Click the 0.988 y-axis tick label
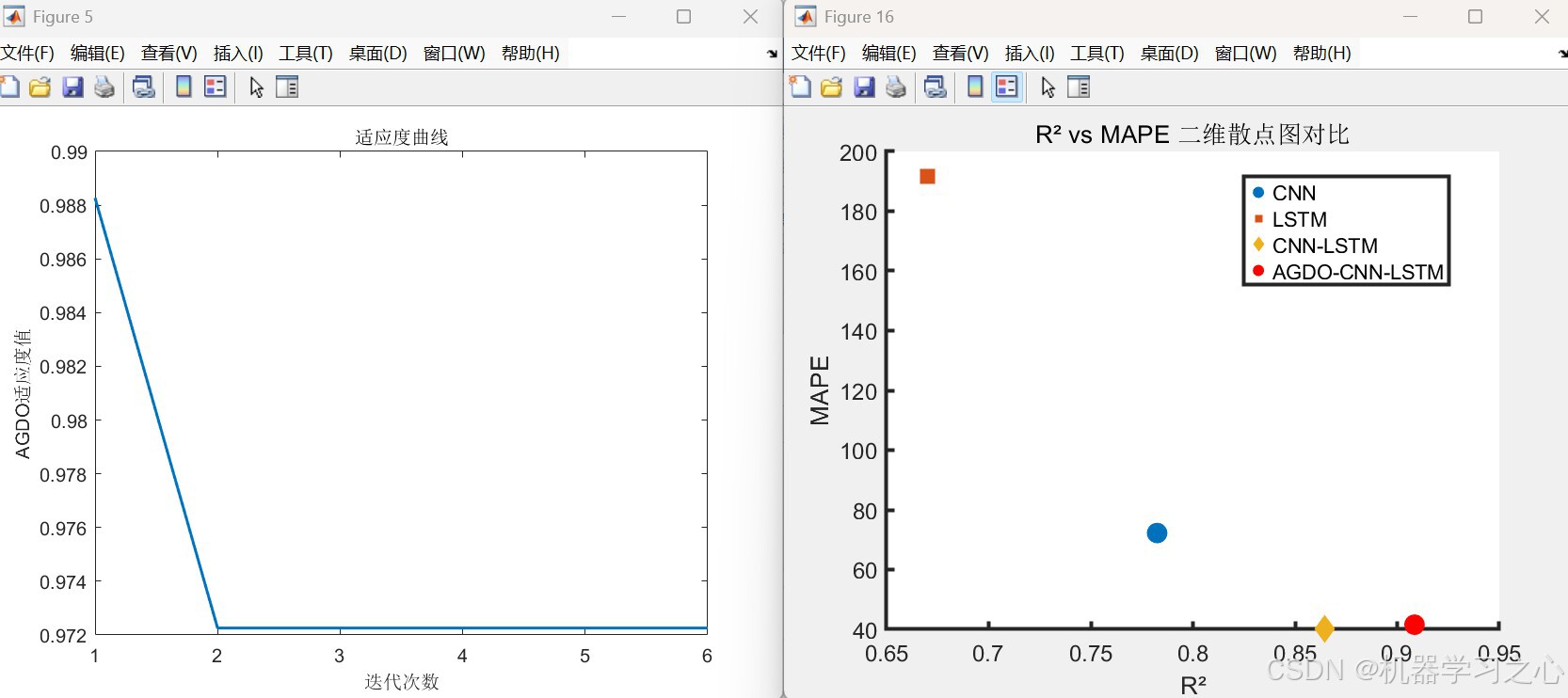 [x=63, y=206]
